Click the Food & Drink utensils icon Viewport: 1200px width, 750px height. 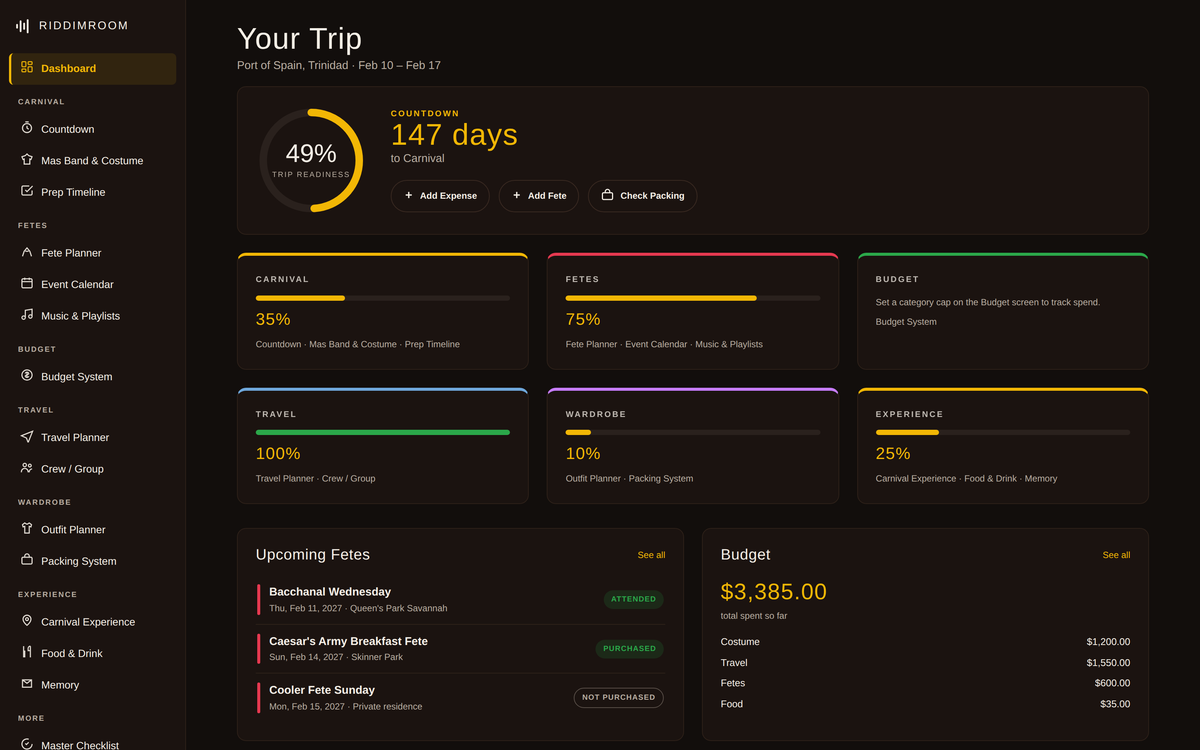(27, 653)
